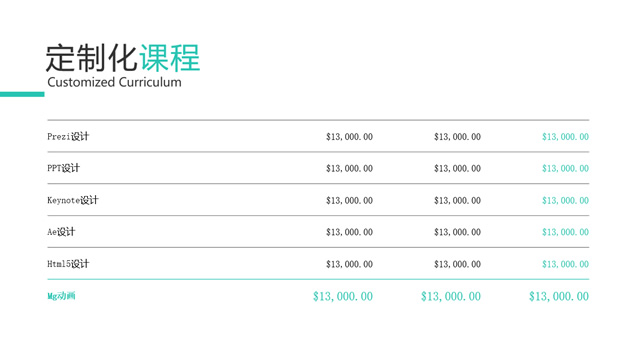Screen dimensions: 635x361
Task: Click the Keynote设计 row label
Action: (73, 200)
